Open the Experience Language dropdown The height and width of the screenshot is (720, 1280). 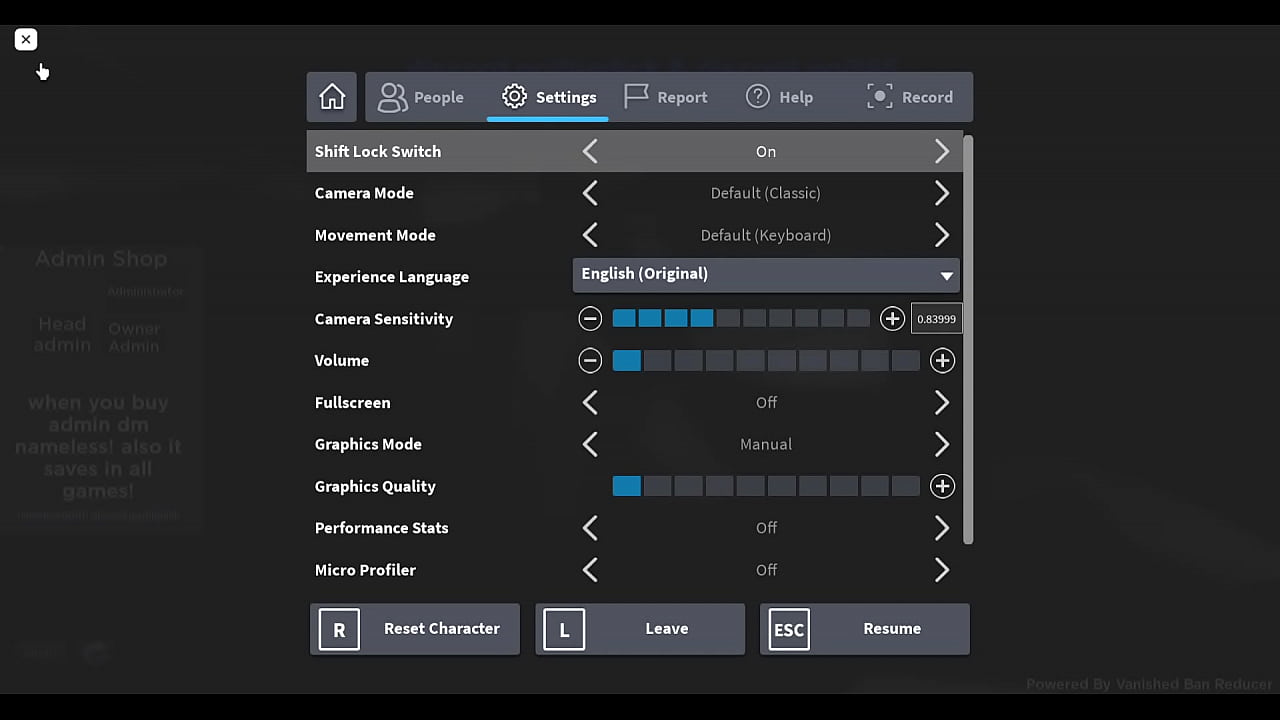pyautogui.click(x=765, y=275)
